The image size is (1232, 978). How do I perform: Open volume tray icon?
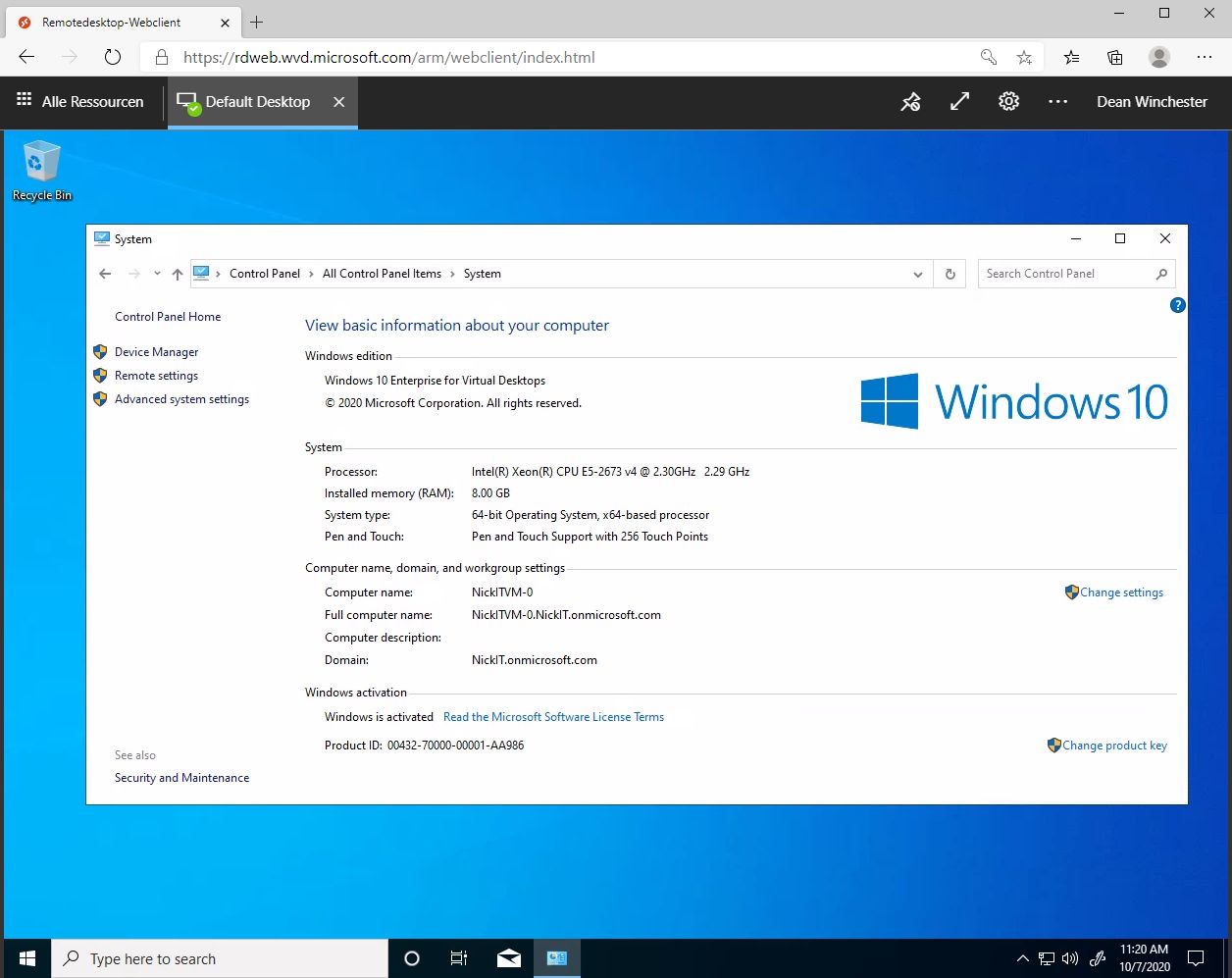click(1070, 958)
